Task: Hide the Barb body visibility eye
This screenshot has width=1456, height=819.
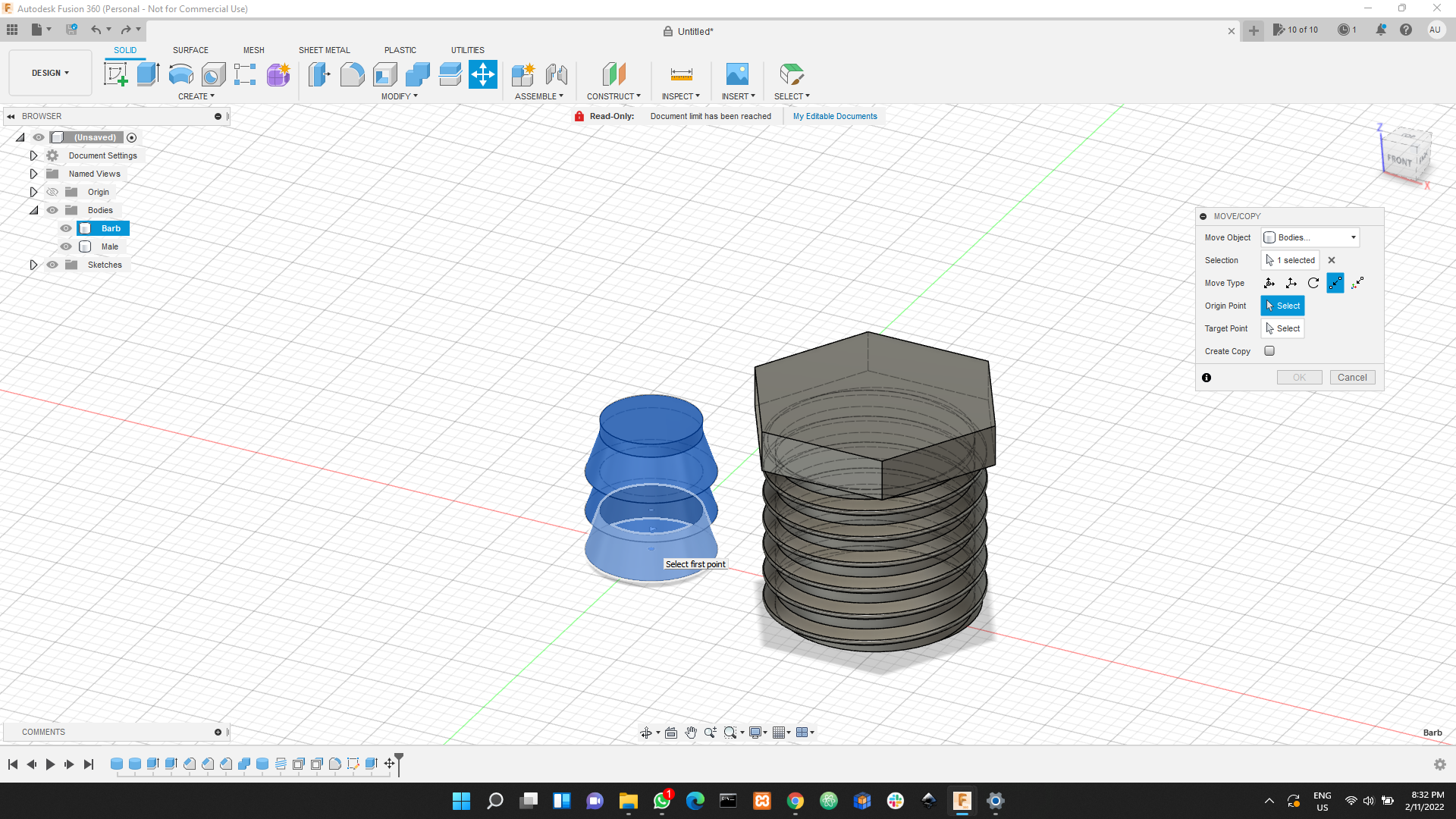Action: (x=66, y=228)
